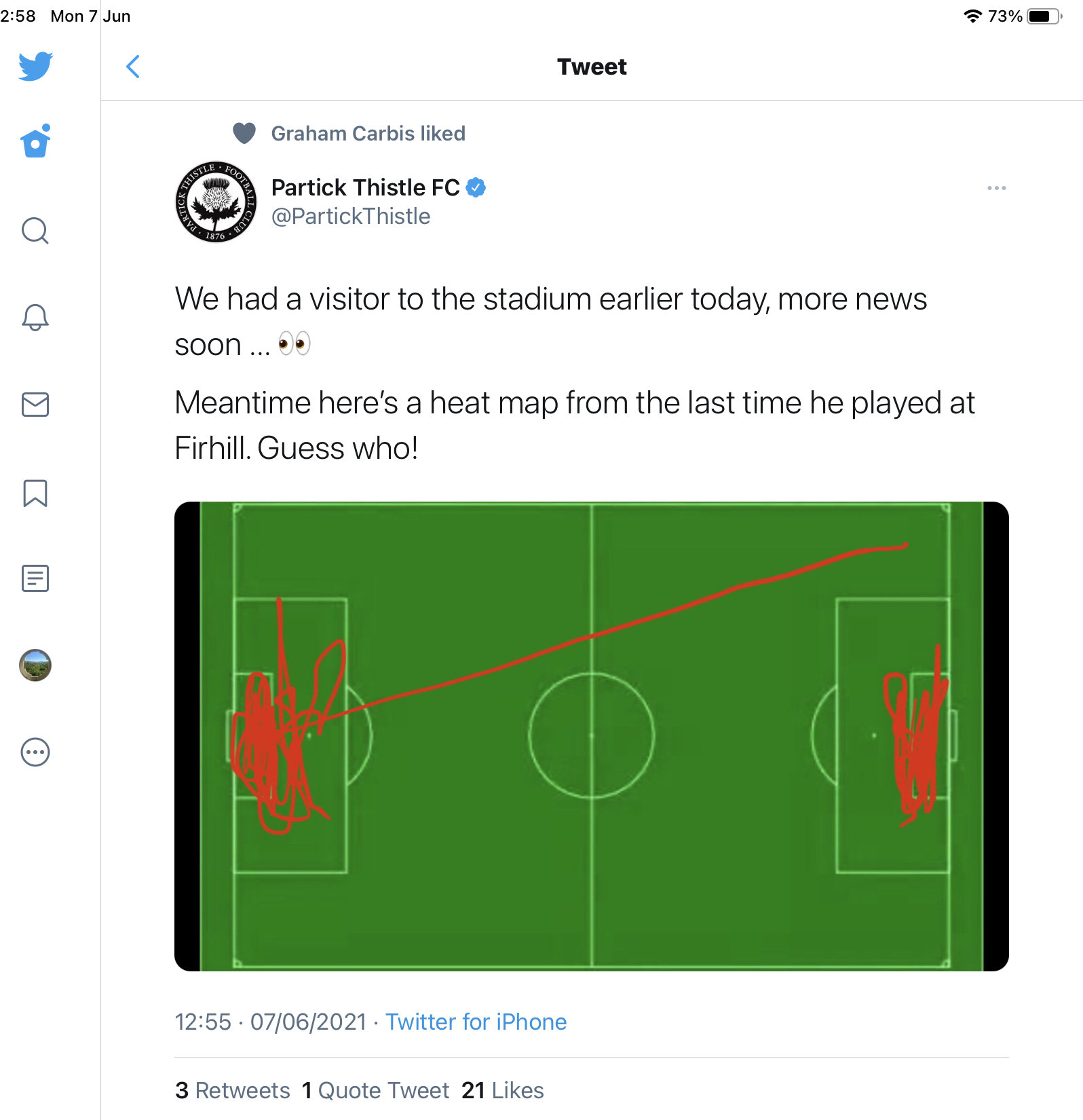The width and height of the screenshot is (1083, 1120).
Task: Open the @ParticThistle handle
Action: 351,217
